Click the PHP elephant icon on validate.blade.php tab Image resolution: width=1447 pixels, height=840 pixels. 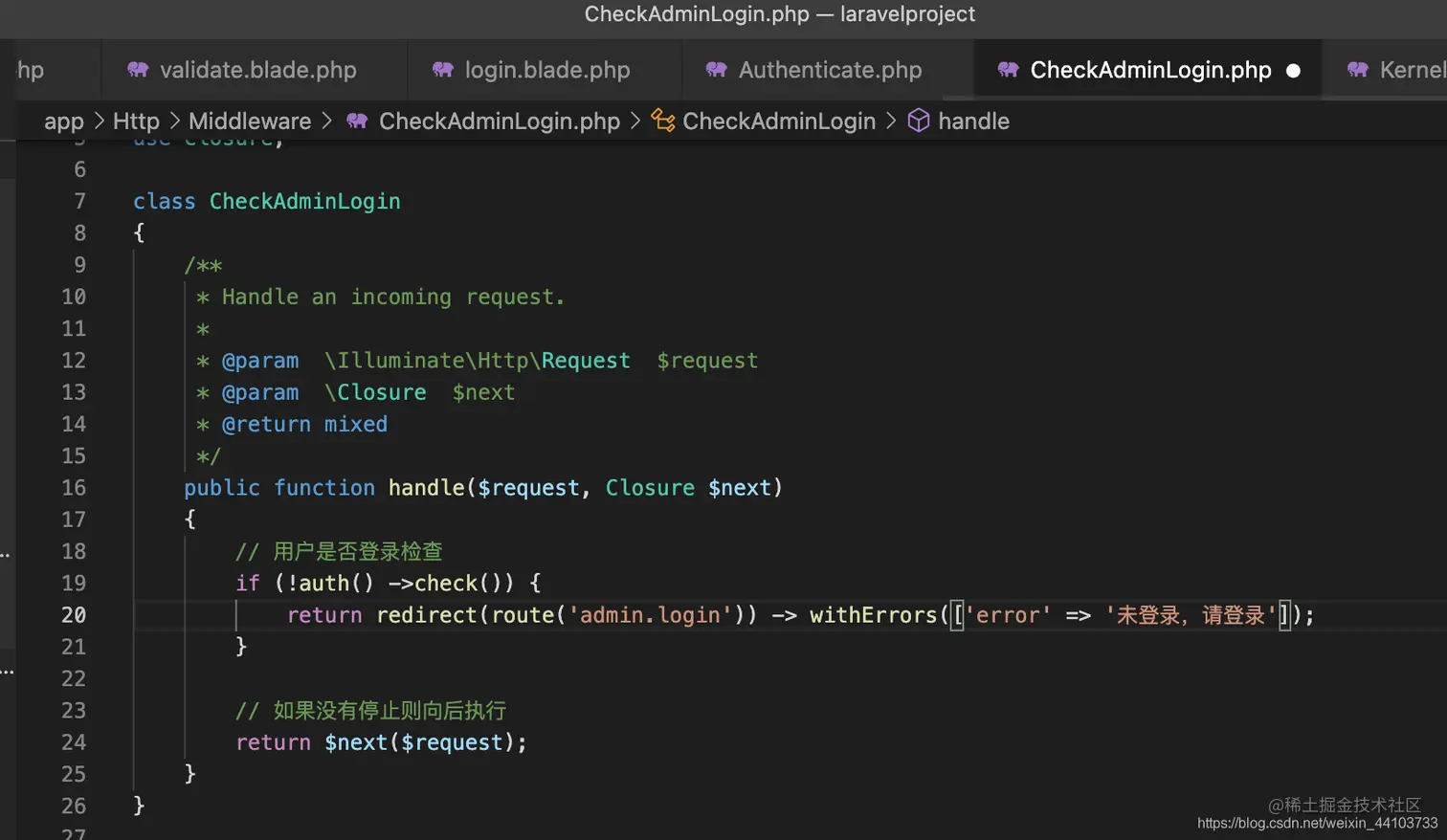click(x=138, y=70)
